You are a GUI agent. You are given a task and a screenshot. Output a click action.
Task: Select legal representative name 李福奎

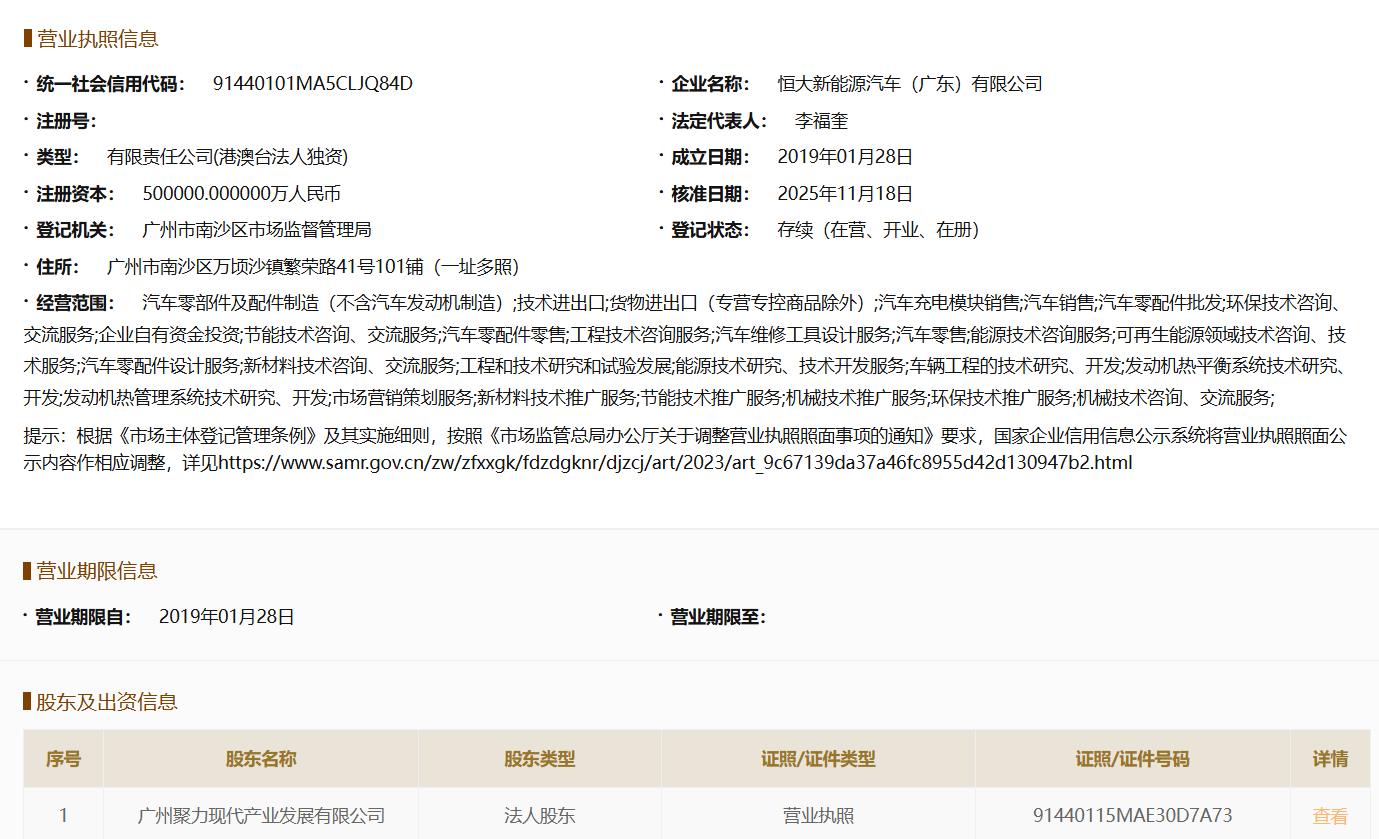822,121
